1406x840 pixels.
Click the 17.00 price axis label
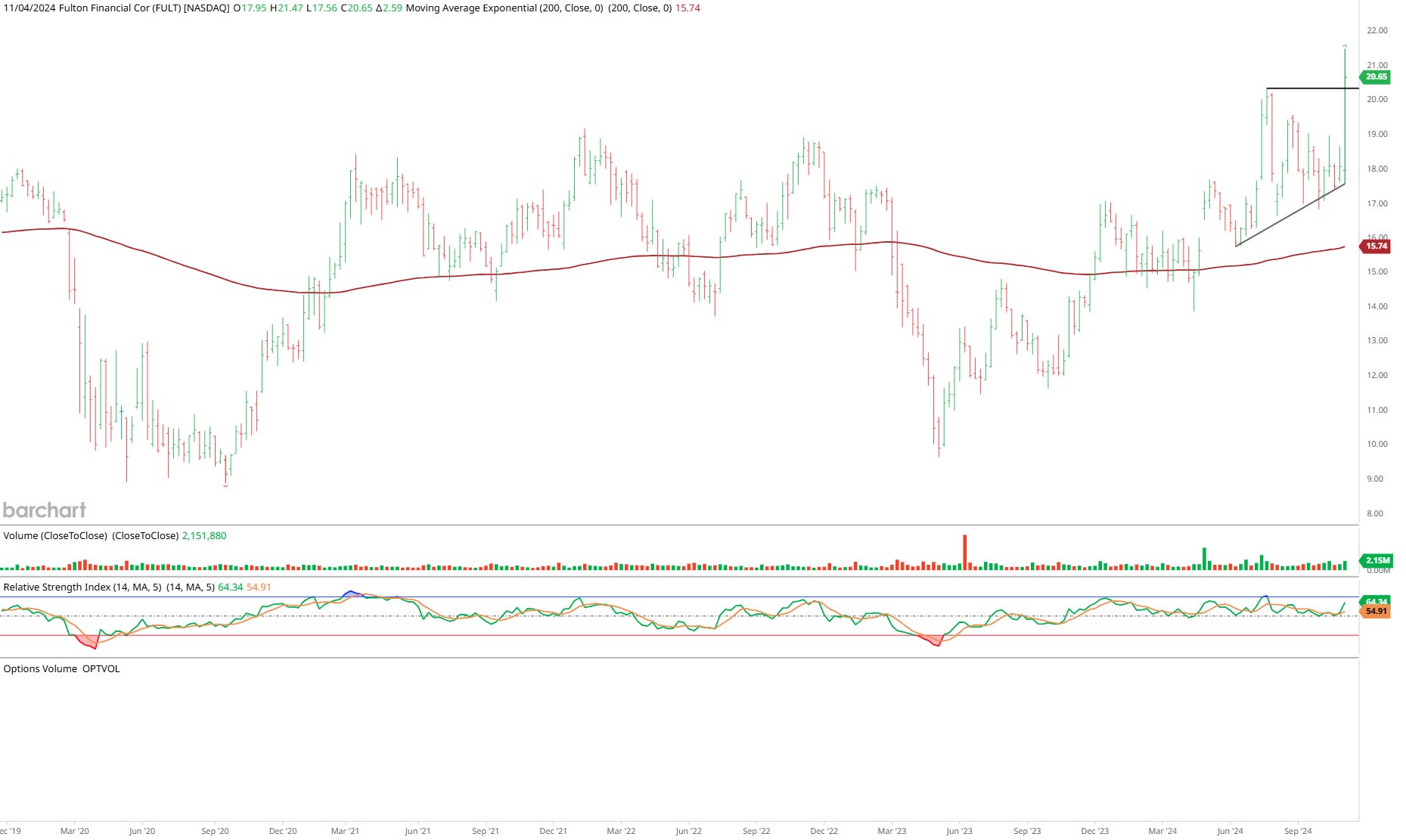tap(1377, 203)
